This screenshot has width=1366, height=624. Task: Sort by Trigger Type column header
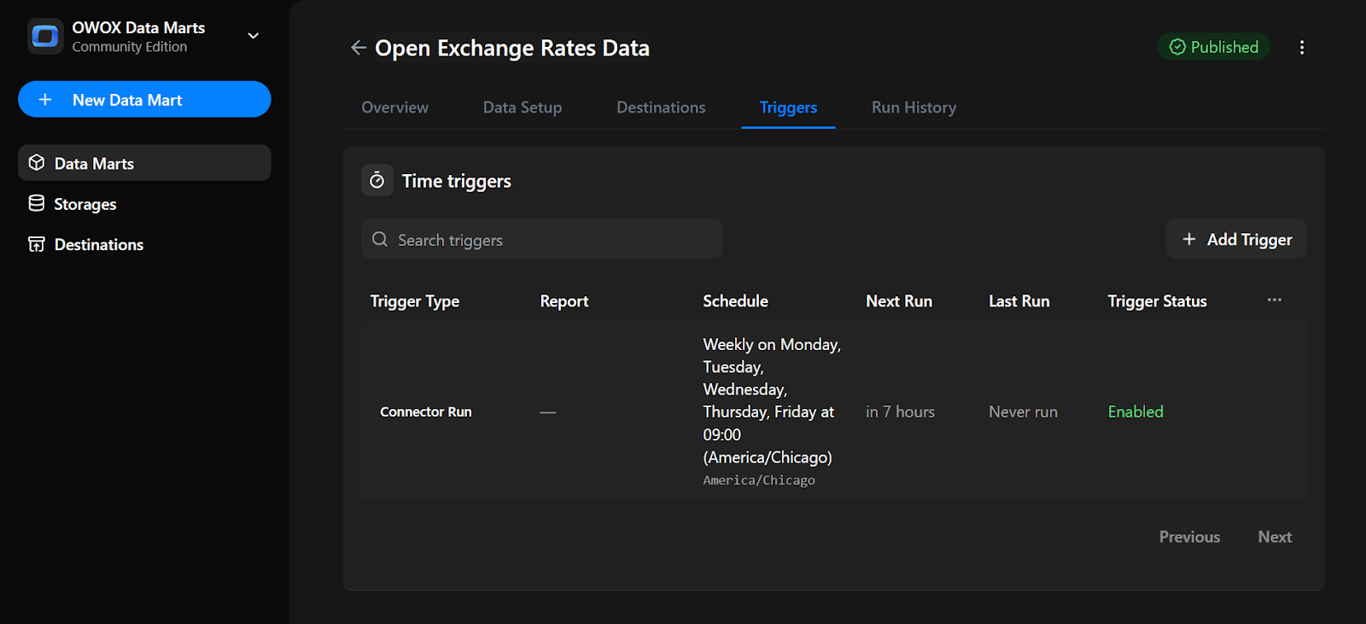point(415,301)
